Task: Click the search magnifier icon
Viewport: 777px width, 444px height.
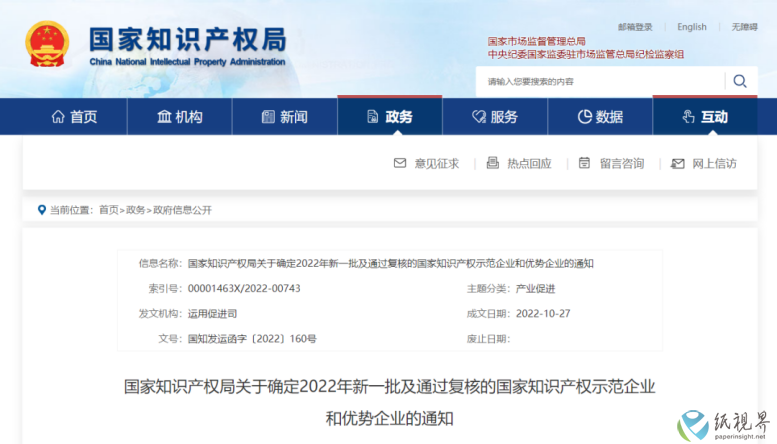Action: pos(740,81)
